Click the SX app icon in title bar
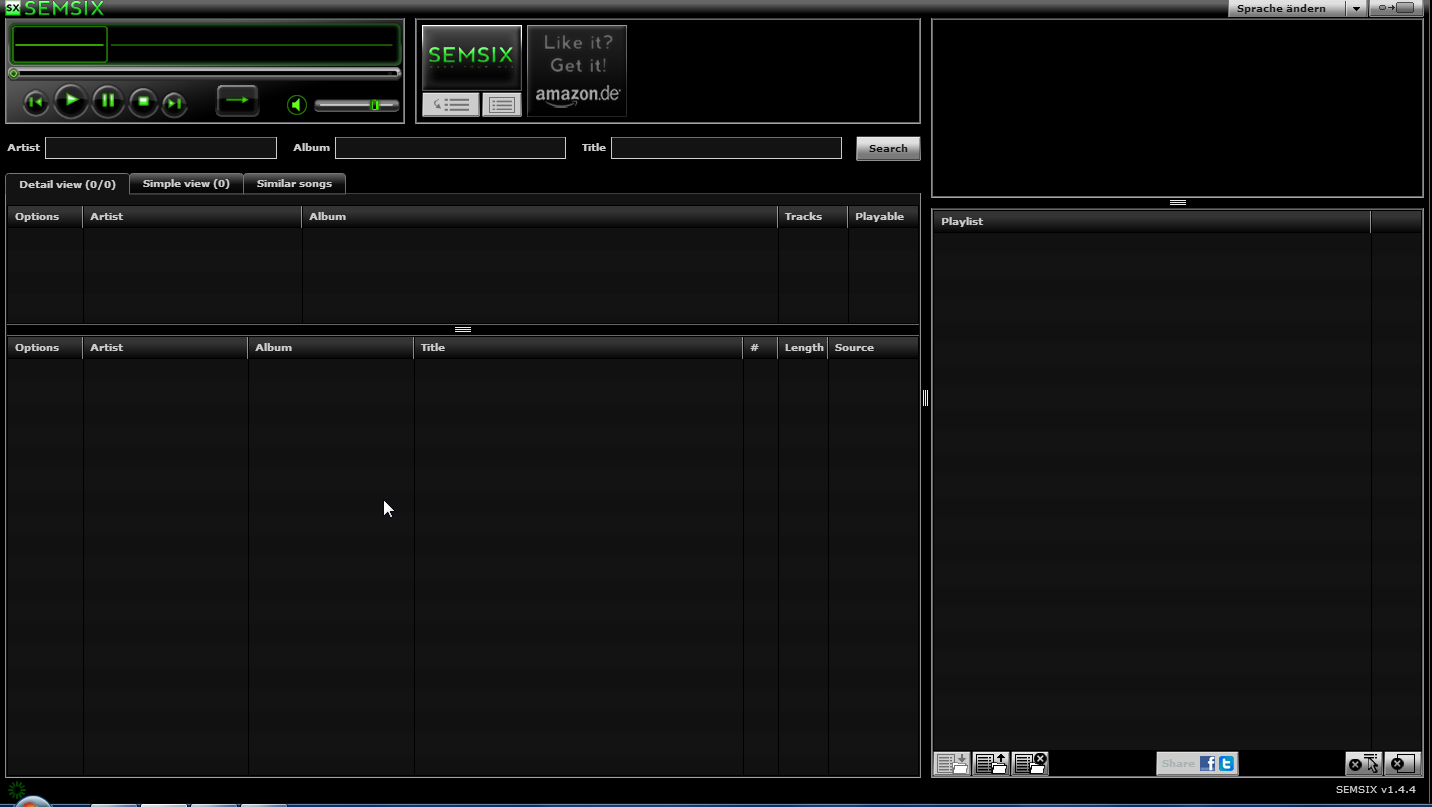 [x=13, y=8]
